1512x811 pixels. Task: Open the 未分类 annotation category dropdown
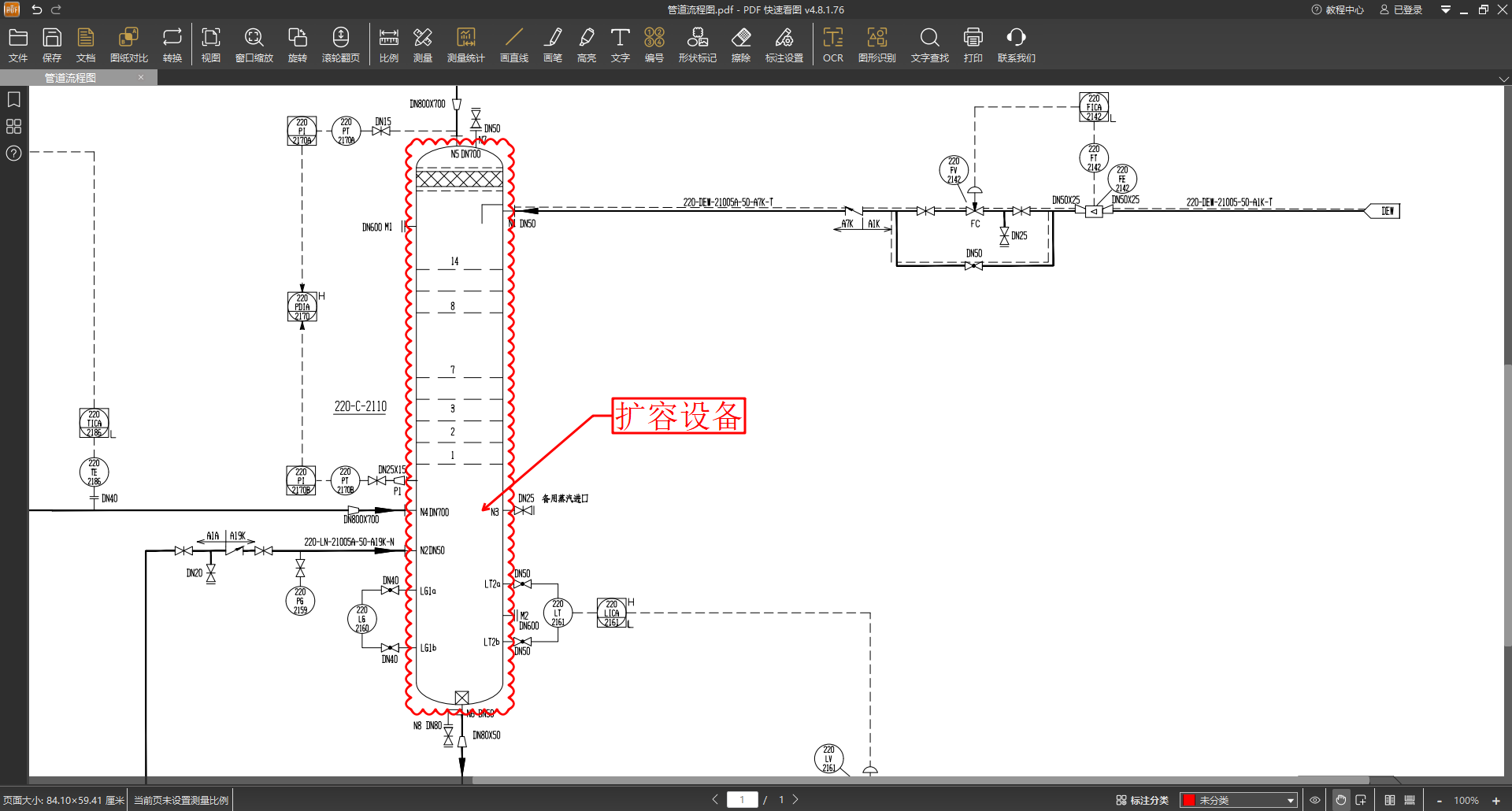(1290, 800)
